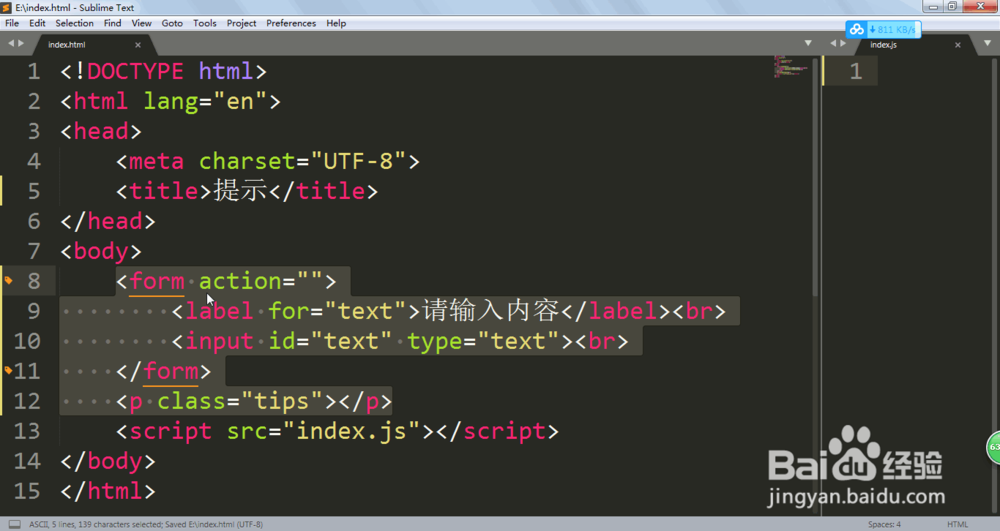Image resolution: width=1000 pixels, height=531 pixels.
Task: Click the closing form tag
Action: [x=163, y=371]
